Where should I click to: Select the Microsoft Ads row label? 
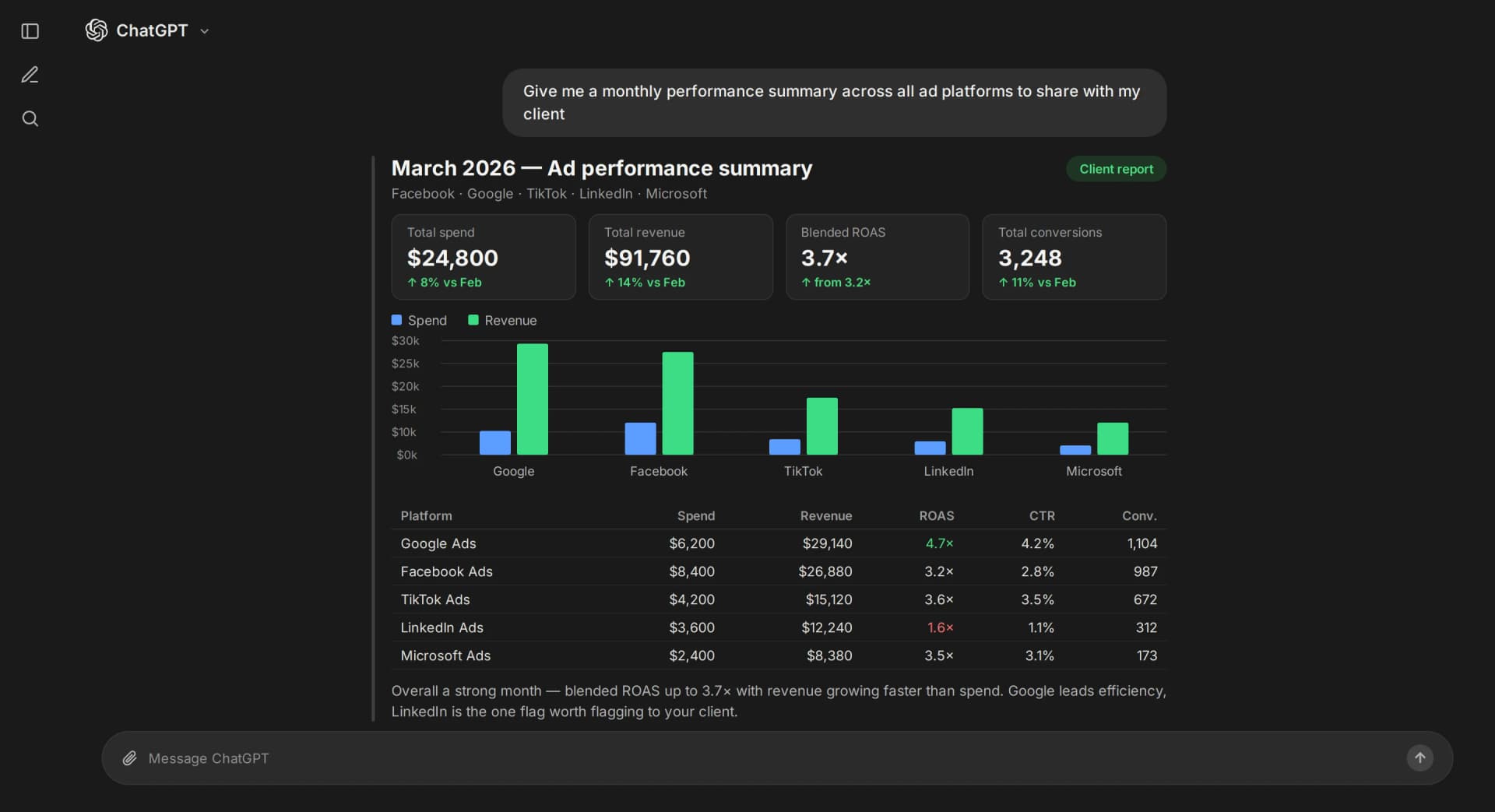445,656
